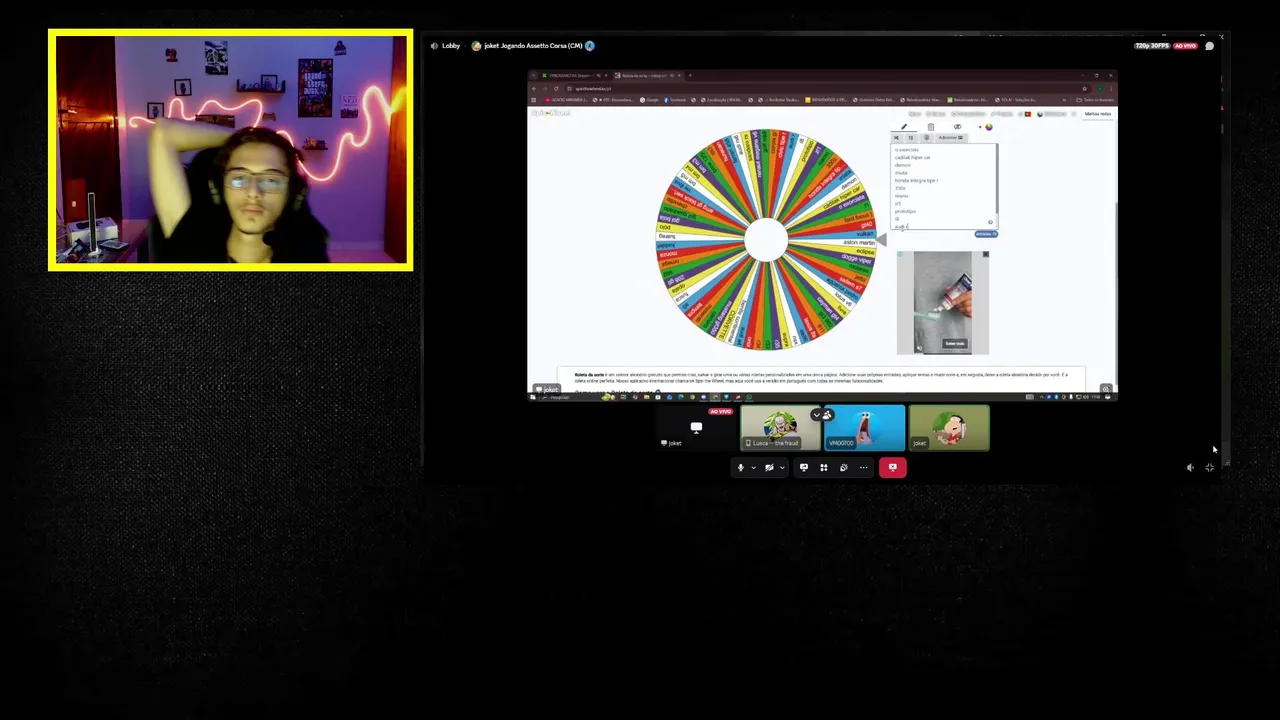Click the Lobby voice channel label
This screenshot has width=1280, height=720.
click(x=451, y=46)
